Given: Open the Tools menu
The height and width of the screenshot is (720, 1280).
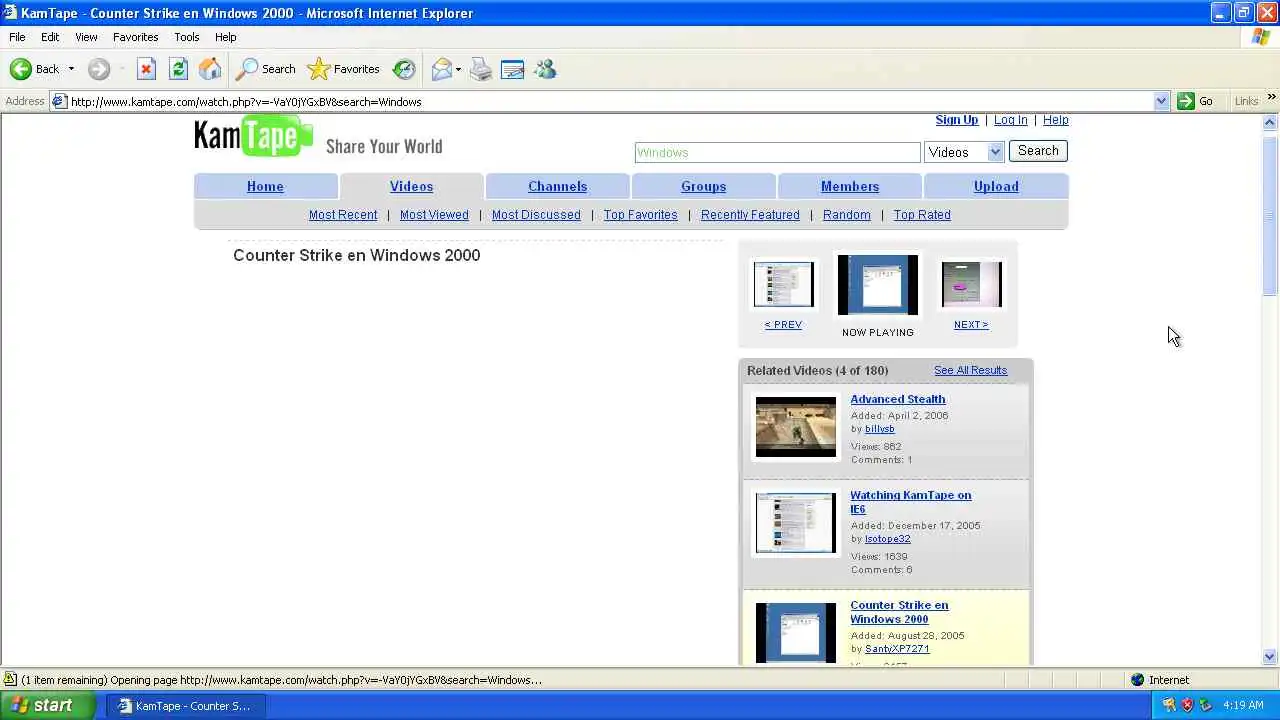Looking at the screenshot, I should coord(187,37).
